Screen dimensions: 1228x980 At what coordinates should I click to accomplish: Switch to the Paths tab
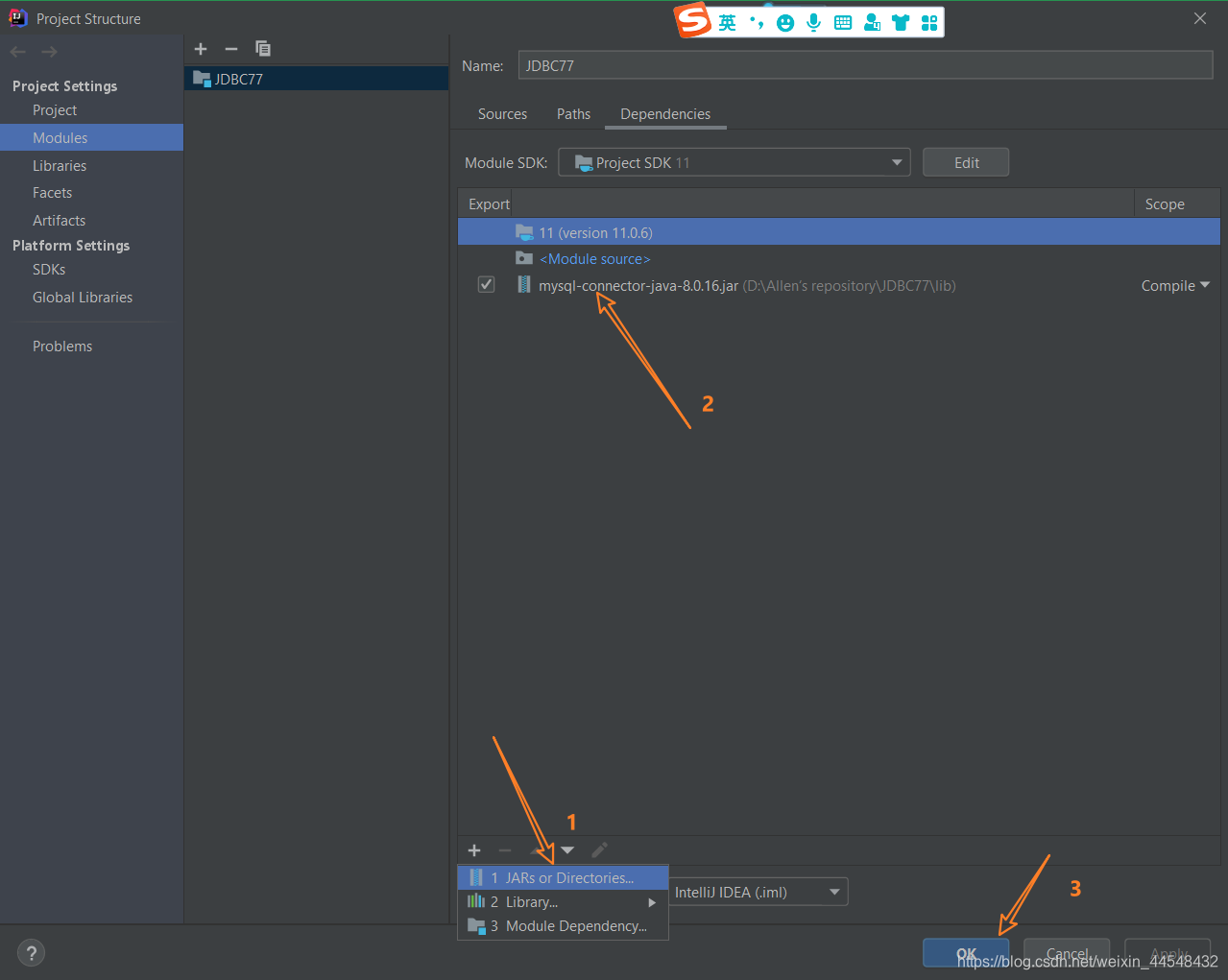point(573,113)
